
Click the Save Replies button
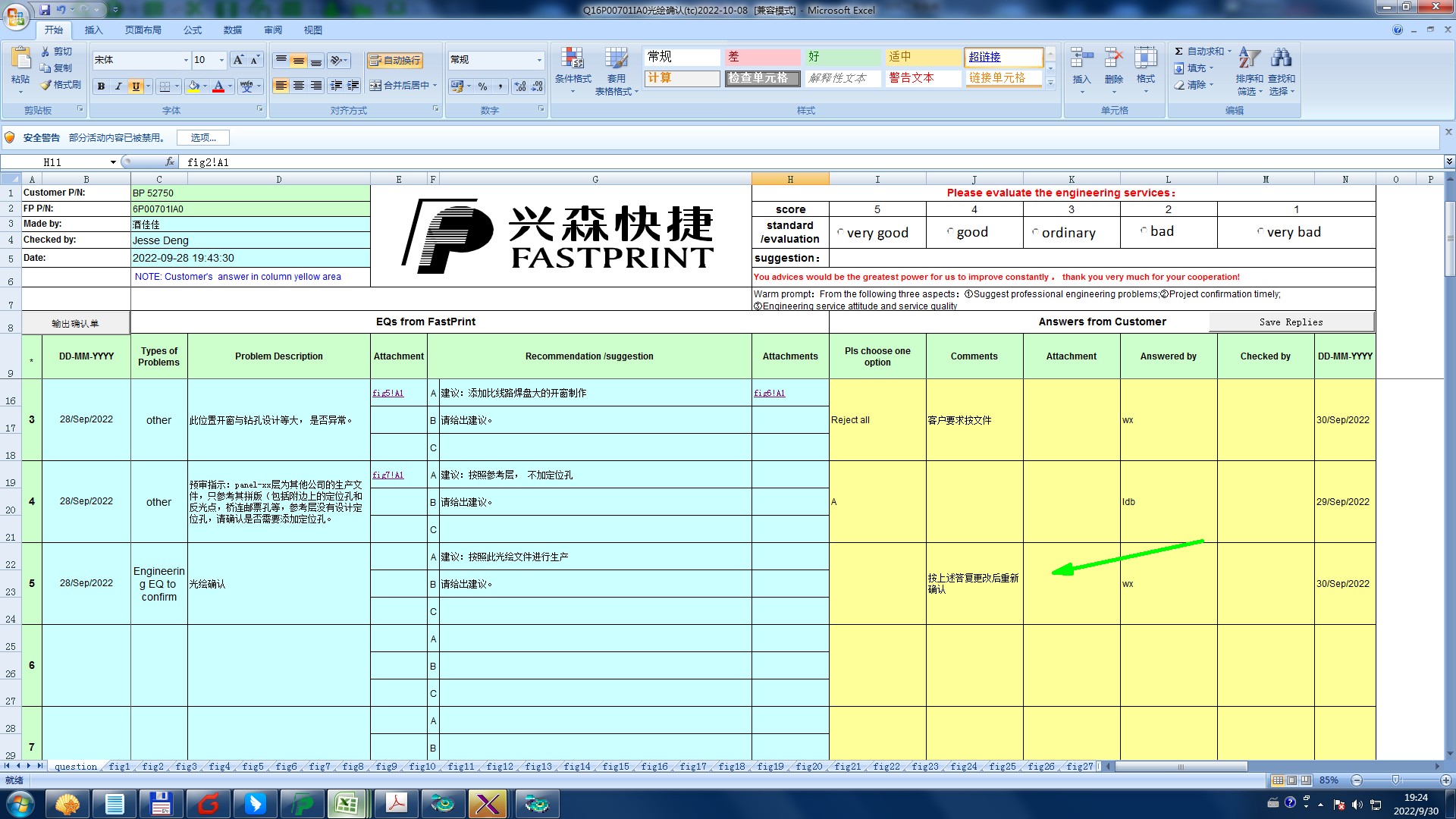point(1291,322)
